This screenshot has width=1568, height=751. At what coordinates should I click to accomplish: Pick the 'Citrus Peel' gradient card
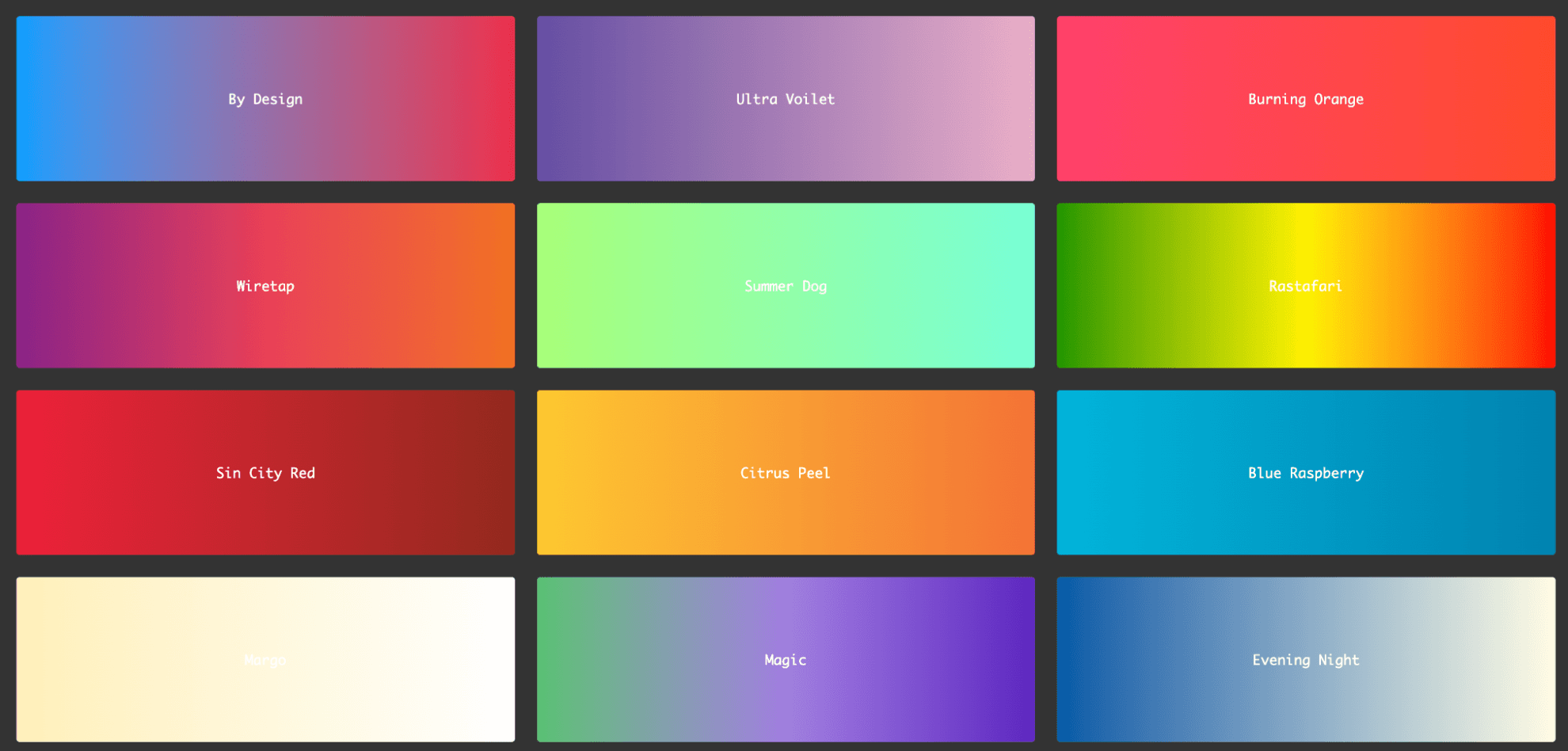pyautogui.click(x=785, y=472)
